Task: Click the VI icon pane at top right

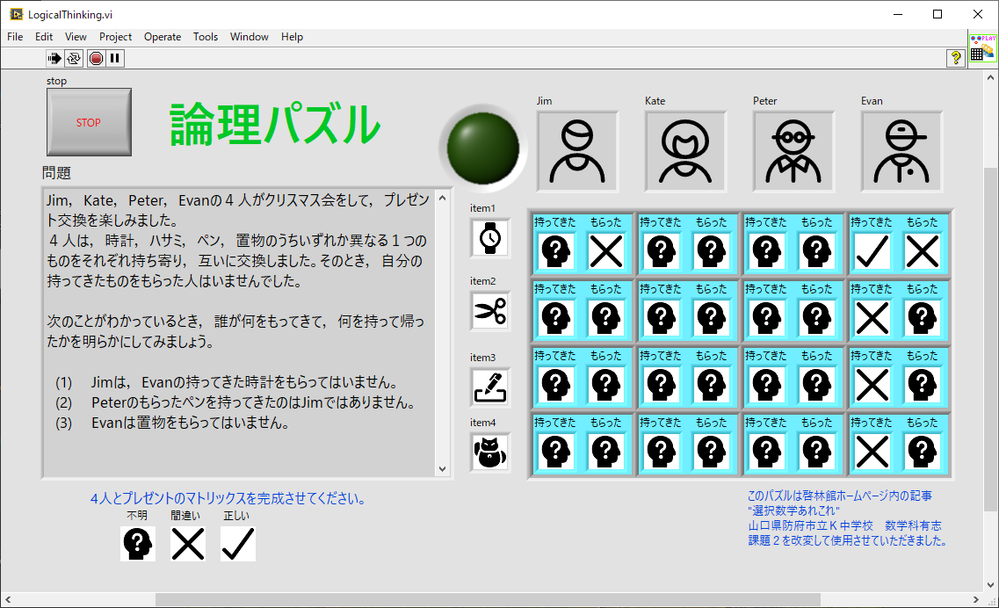Action: (x=982, y=48)
